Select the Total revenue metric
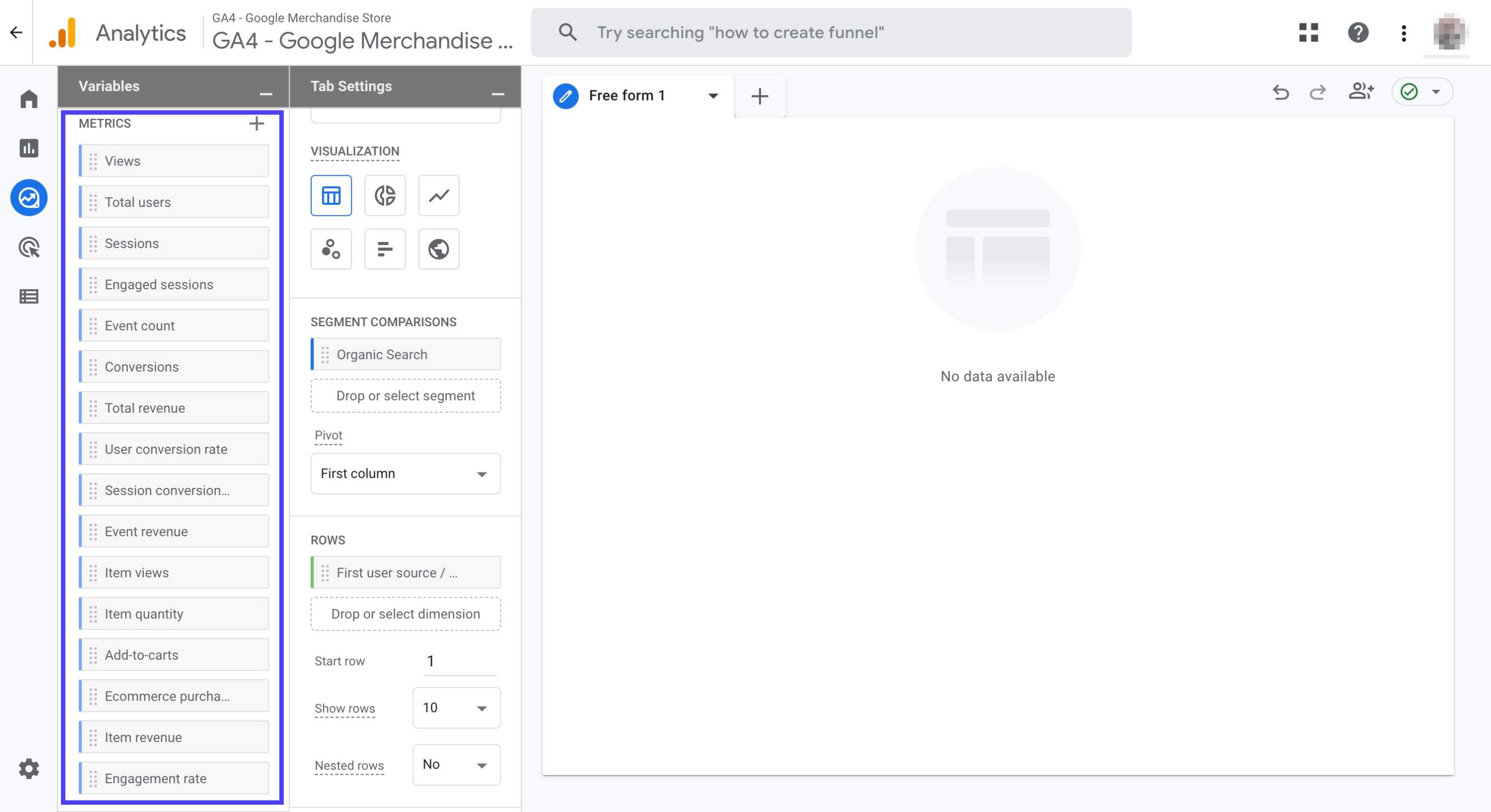The height and width of the screenshot is (812, 1491). [x=174, y=408]
